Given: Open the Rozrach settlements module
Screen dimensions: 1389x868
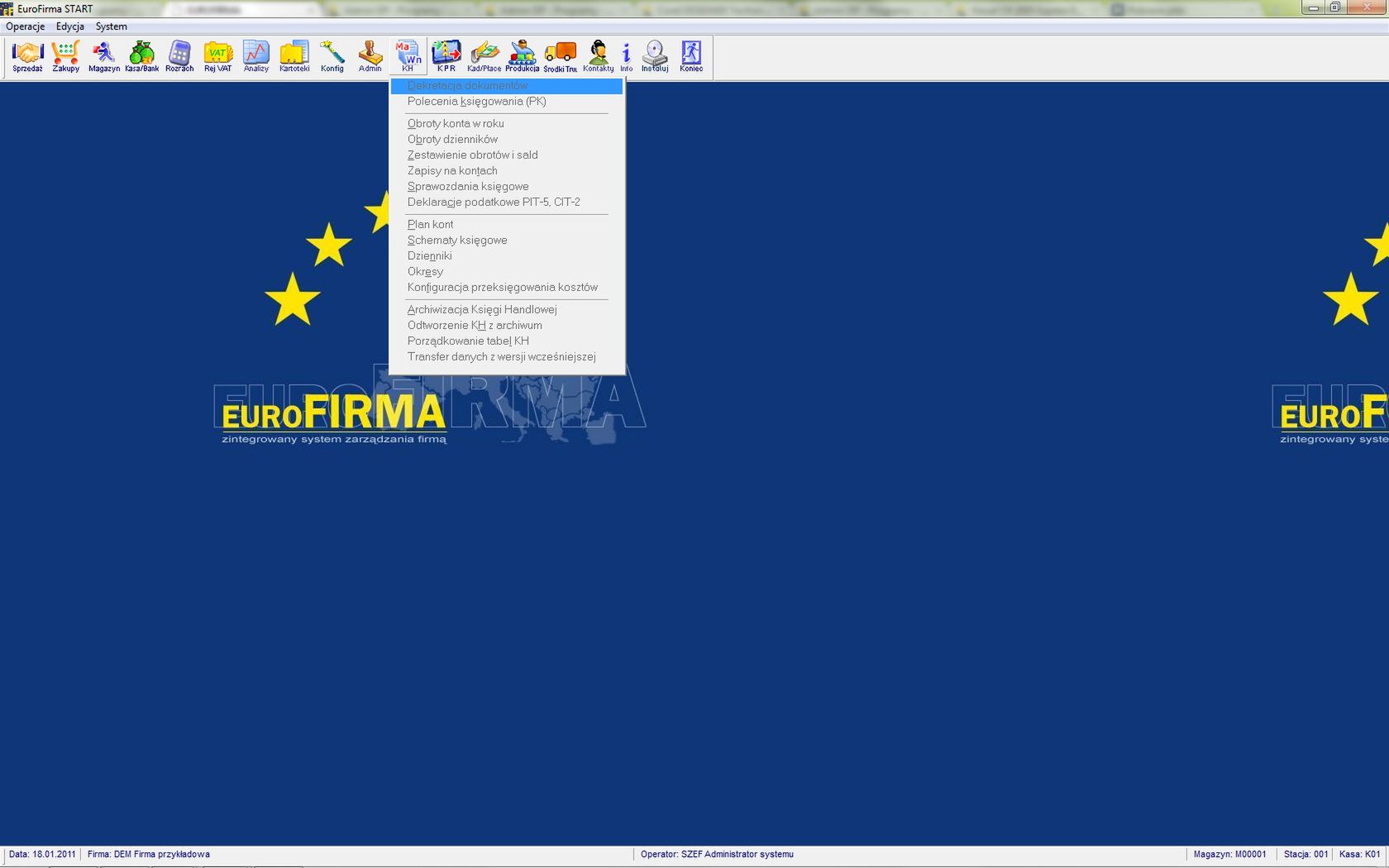Looking at the screenshot, I should coord(179,57).
